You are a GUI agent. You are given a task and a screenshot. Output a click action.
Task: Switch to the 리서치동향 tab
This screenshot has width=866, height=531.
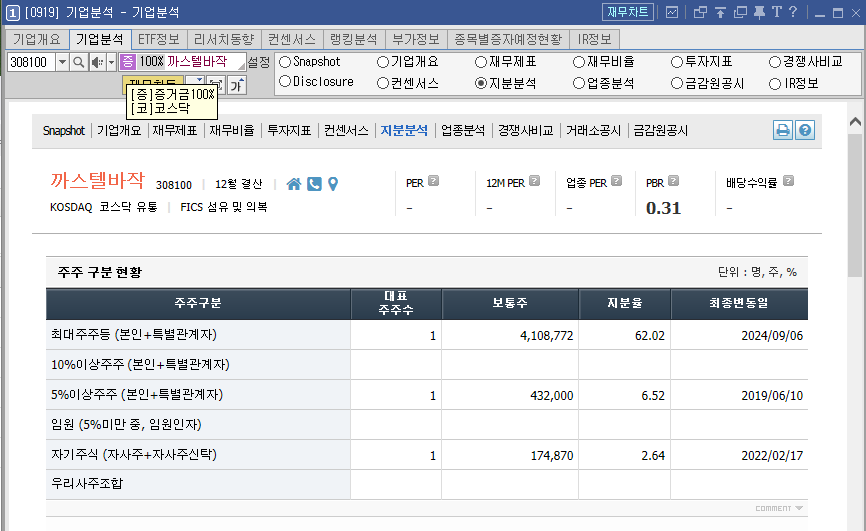pyautogui.click(x=224, y=39)
